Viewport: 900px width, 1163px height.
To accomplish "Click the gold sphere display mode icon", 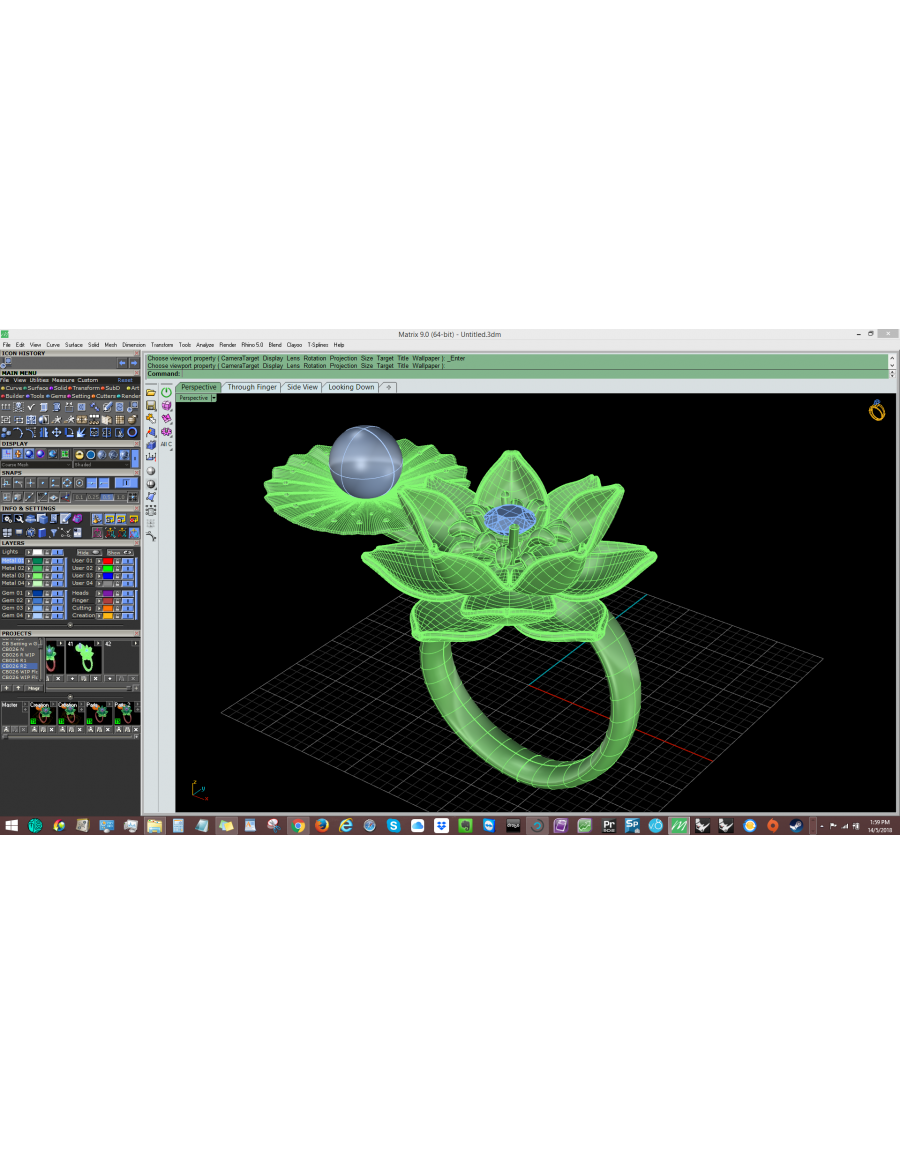I will click(x=79, y=455).
